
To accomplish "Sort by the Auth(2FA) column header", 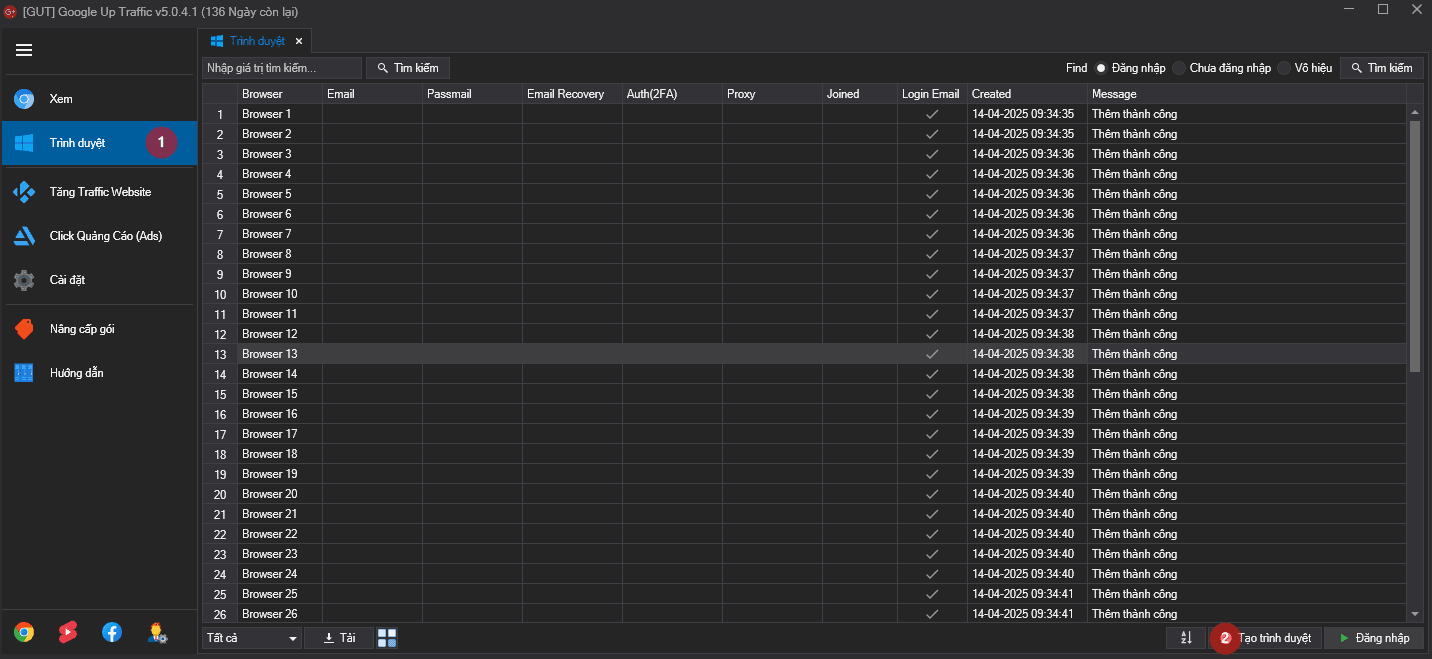I will click(672, 94).
